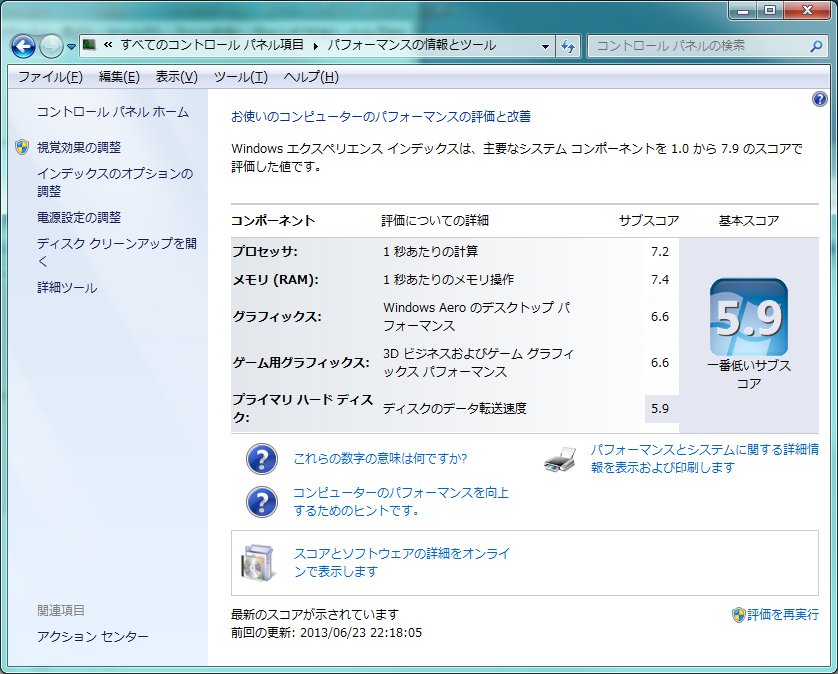This screenshot has width=838, height=674.
Task: Click the ディスクのデータ転送速度 description
Action: pos(455,409)
